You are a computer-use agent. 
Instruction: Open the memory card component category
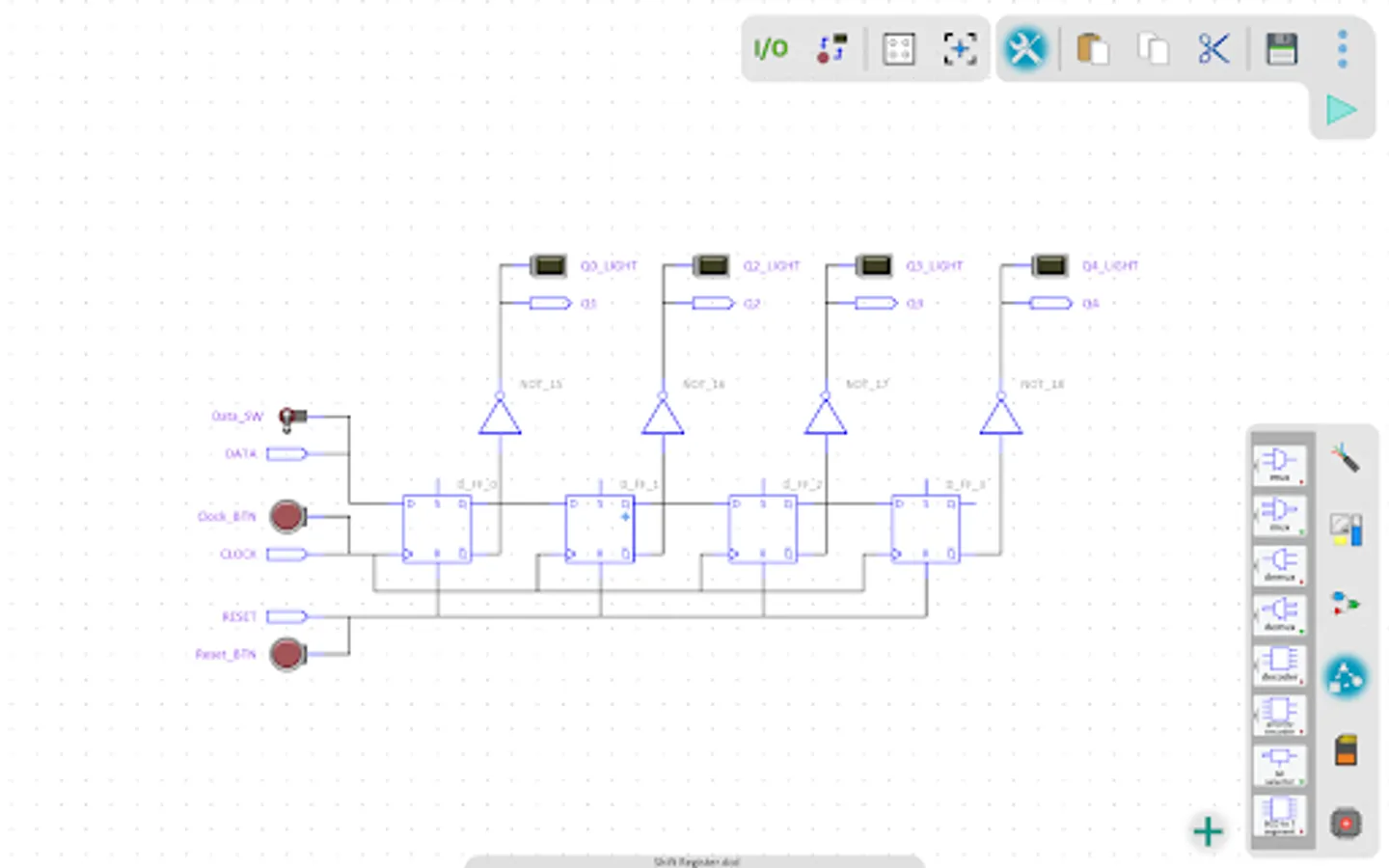click(x=1346, y=750)
